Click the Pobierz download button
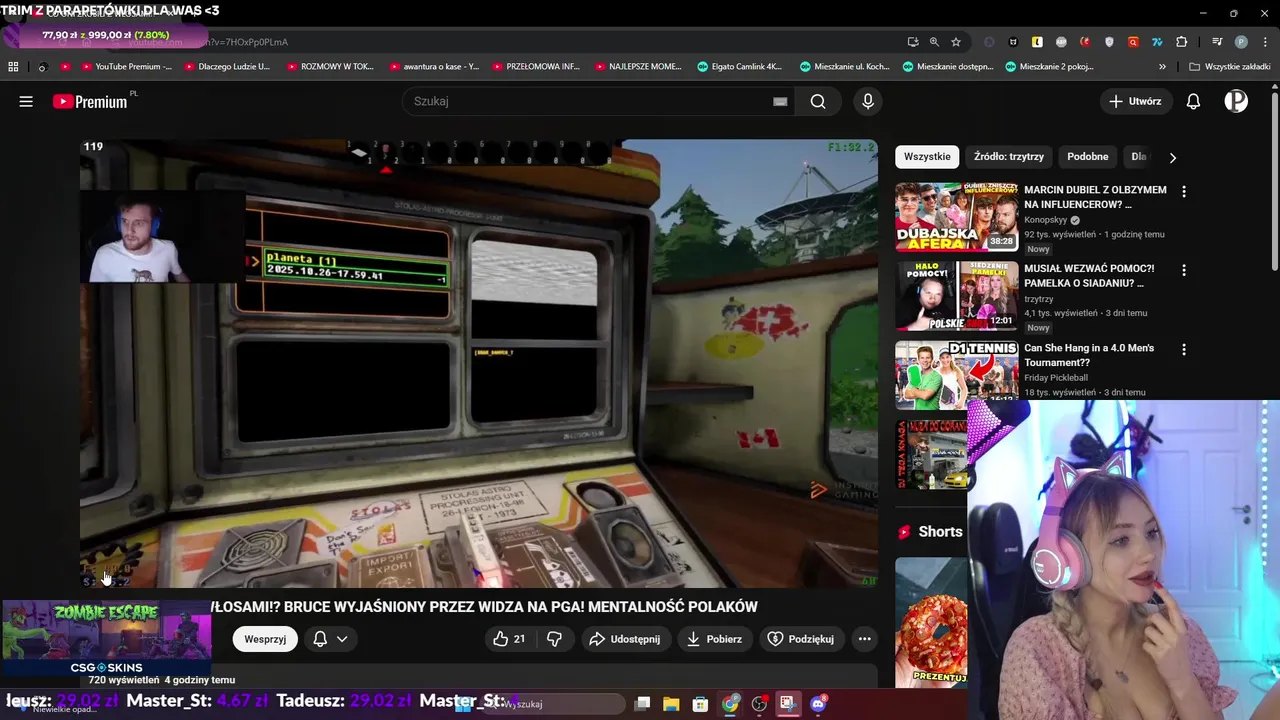This screenshot has height=720, width=1280. [714, 639]
